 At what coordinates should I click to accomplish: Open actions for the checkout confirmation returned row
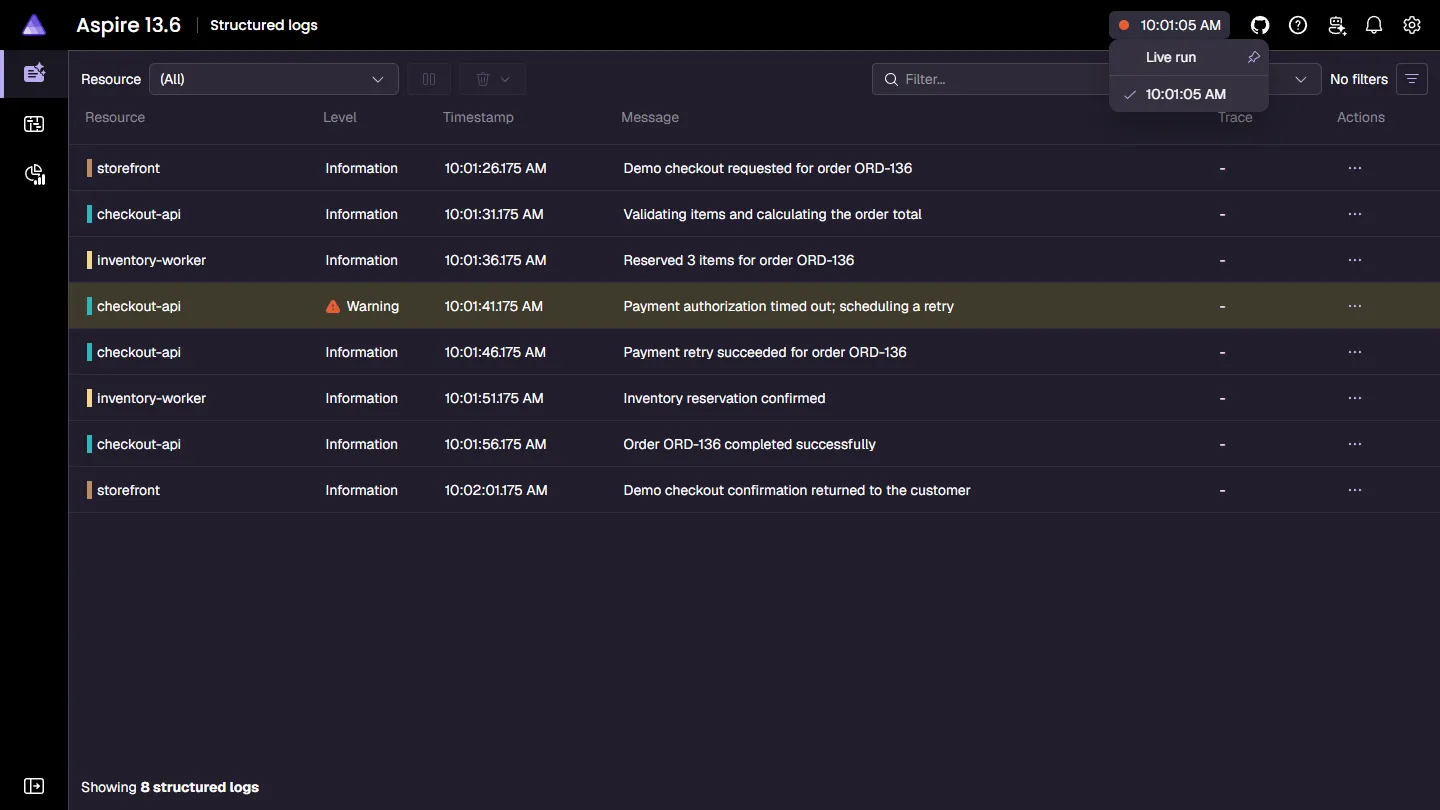(x=1355, y=490)
